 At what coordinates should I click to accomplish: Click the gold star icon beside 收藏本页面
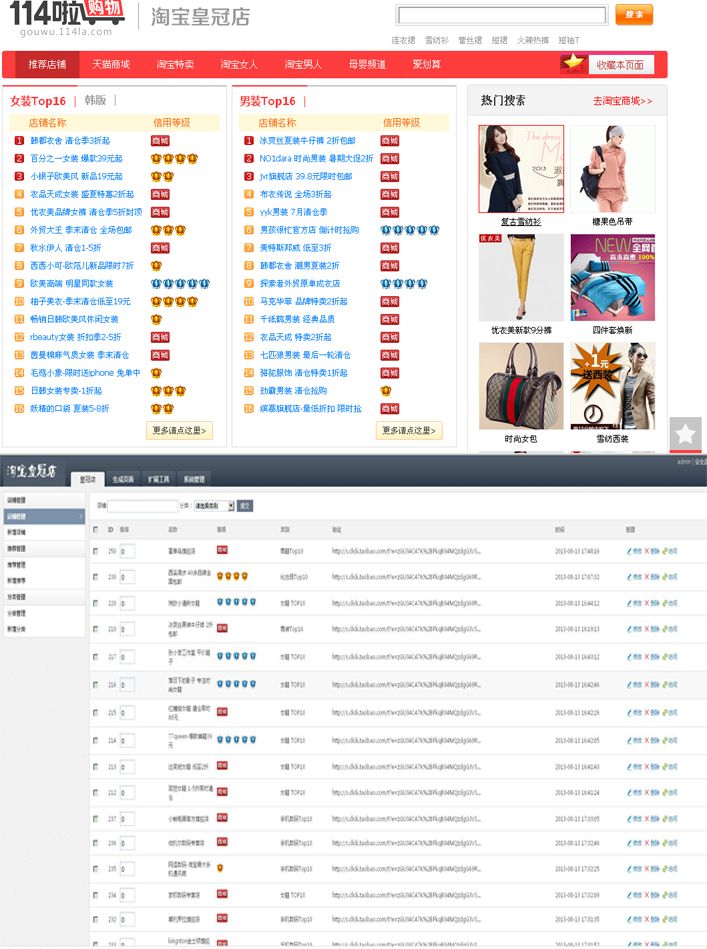pos(573,63)
